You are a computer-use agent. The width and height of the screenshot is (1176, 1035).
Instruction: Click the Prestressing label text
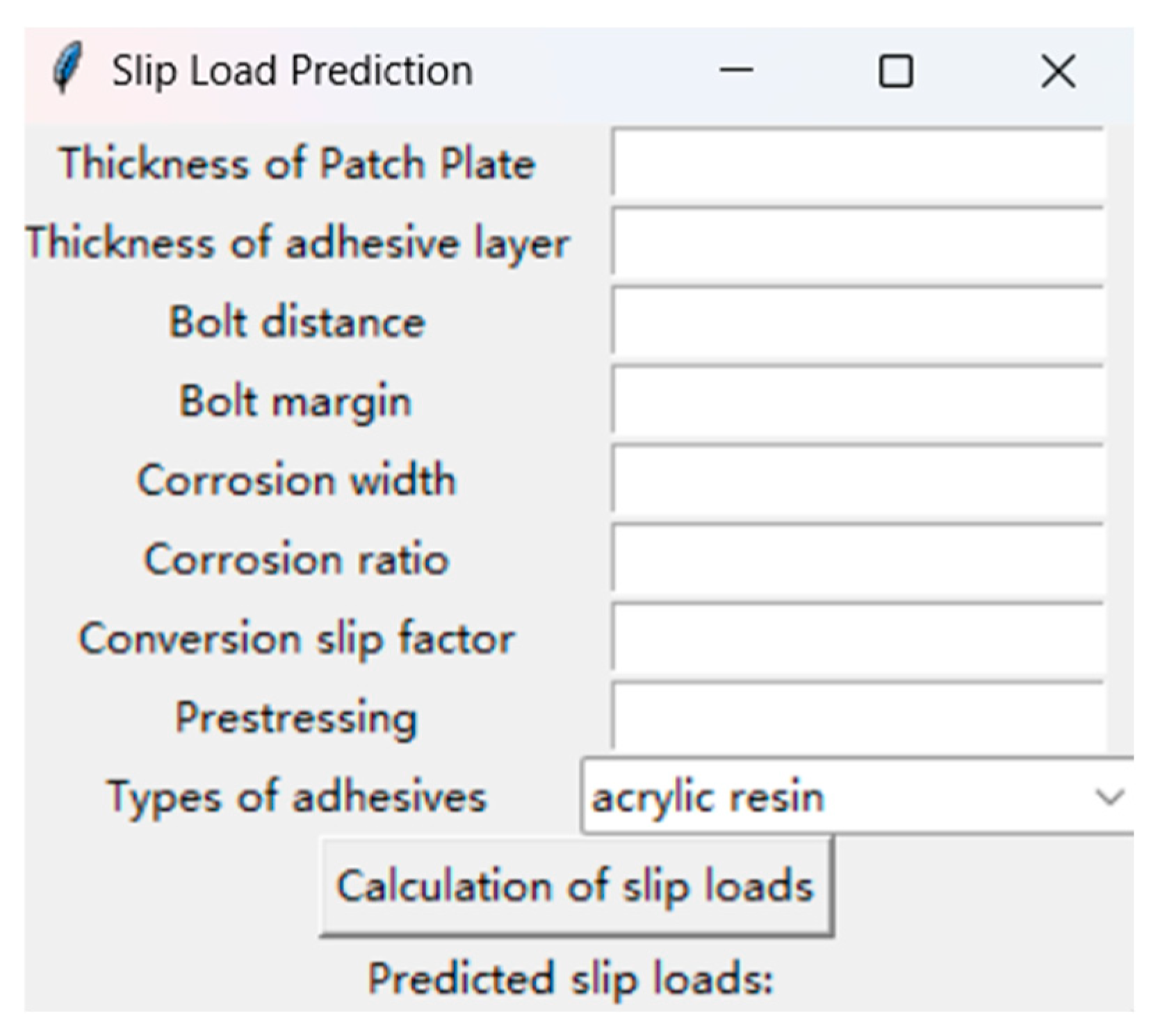[x=297, y=717]
